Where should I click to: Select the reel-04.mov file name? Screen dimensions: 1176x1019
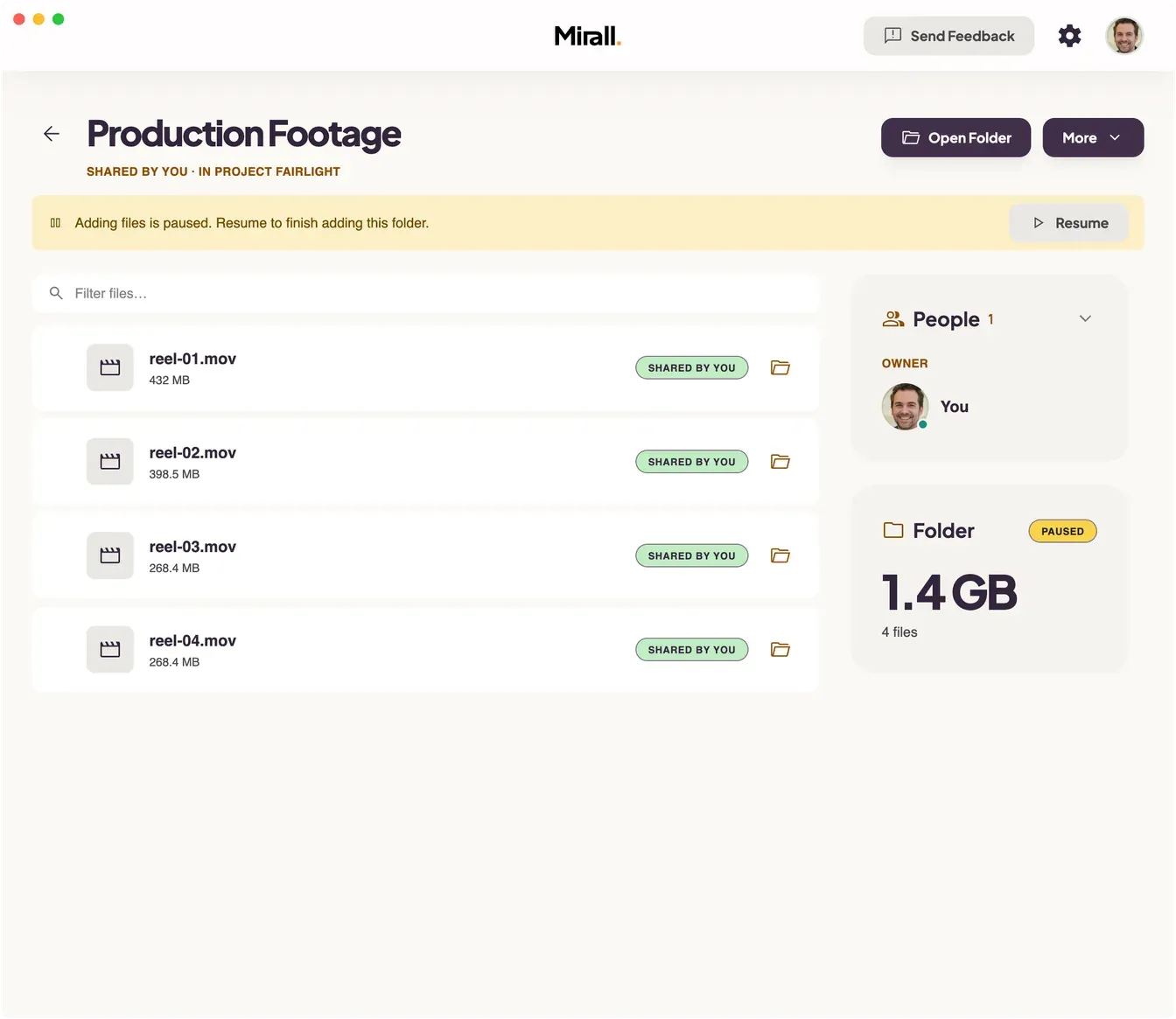coord(192,640)
